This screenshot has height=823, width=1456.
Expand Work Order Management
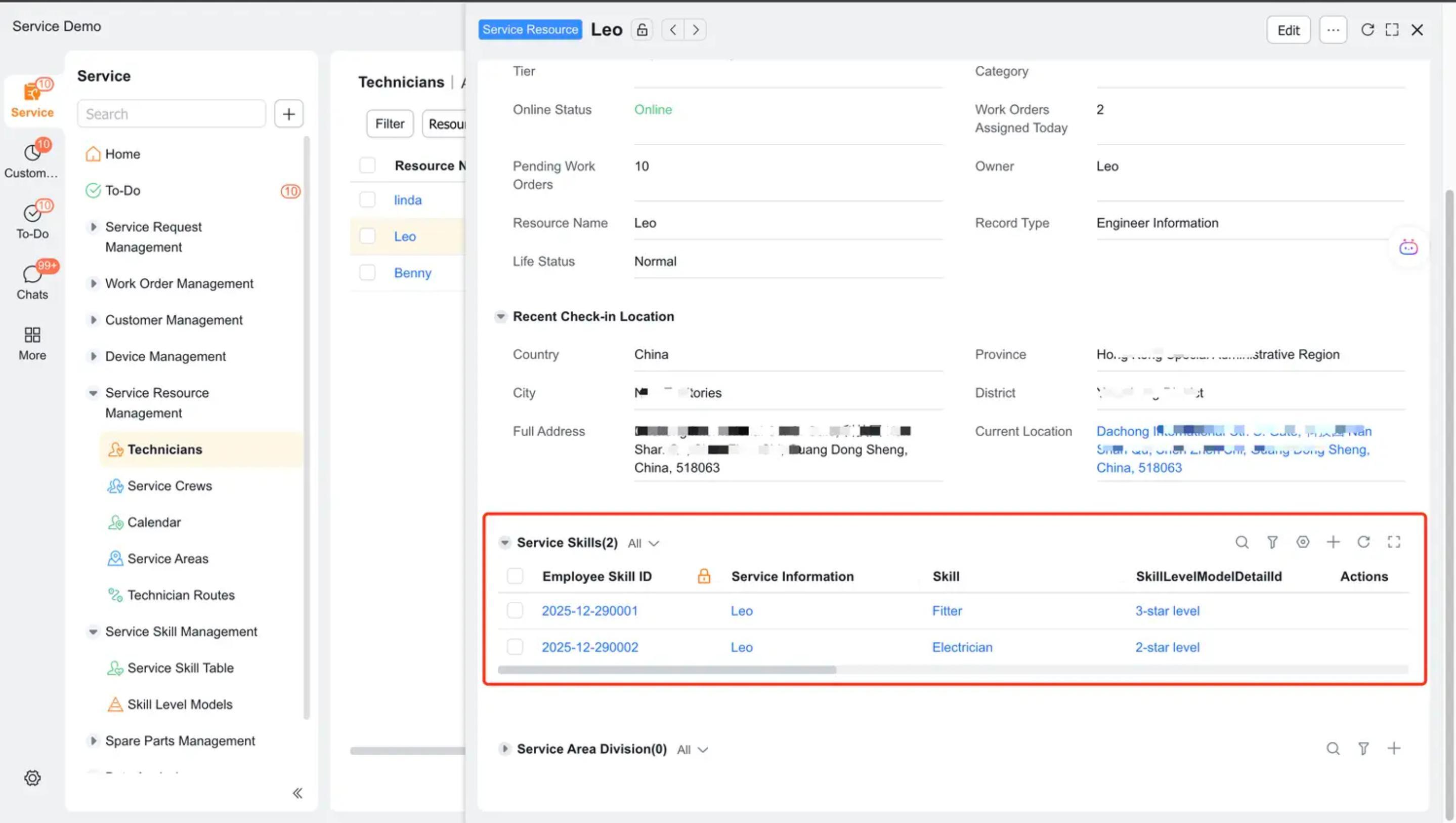click(x=93, y=283)
